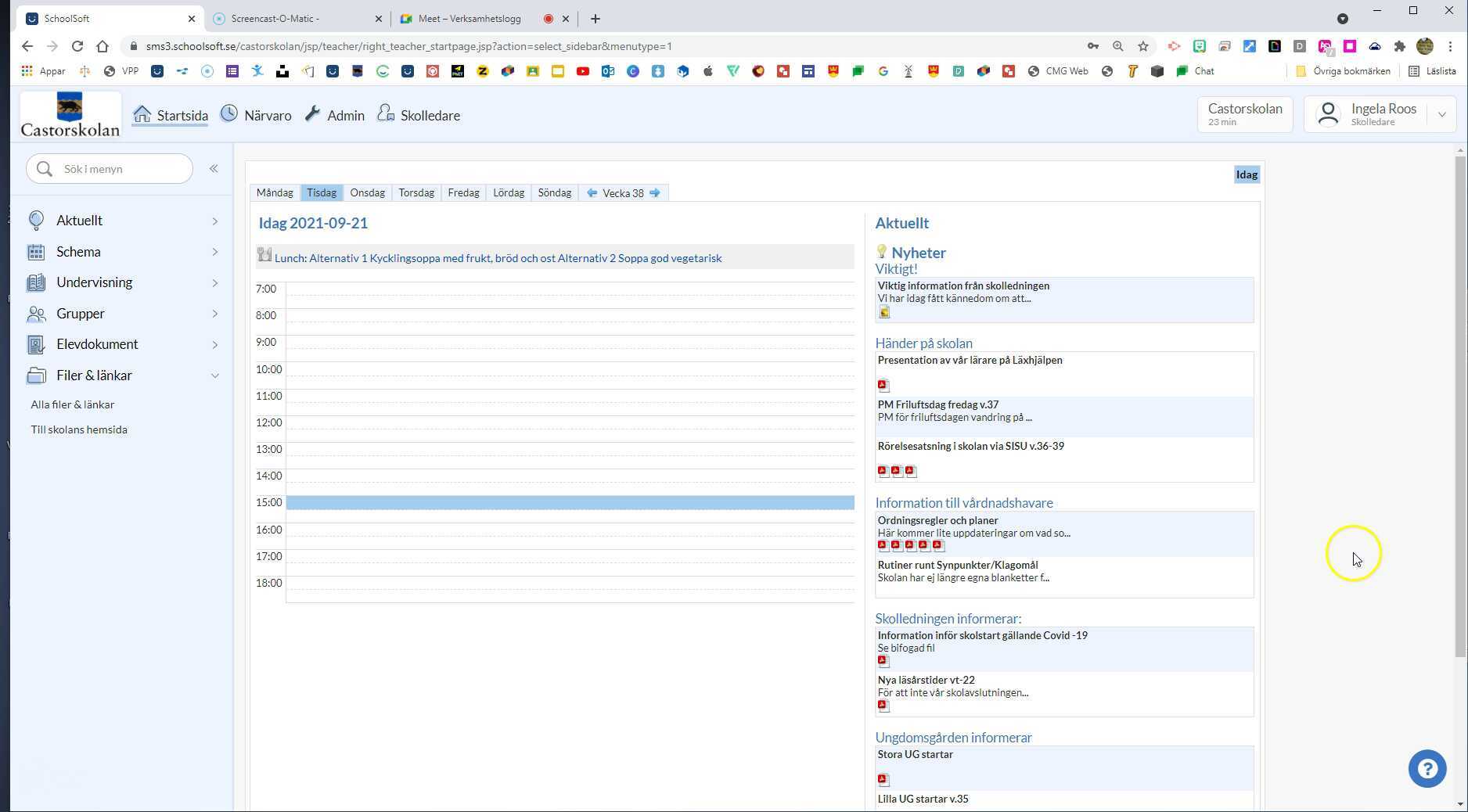Open Närvaro via the clock icon
The height and width of the screenshot is (812, 1468).
pyautogui.click(x=228, y=113)
